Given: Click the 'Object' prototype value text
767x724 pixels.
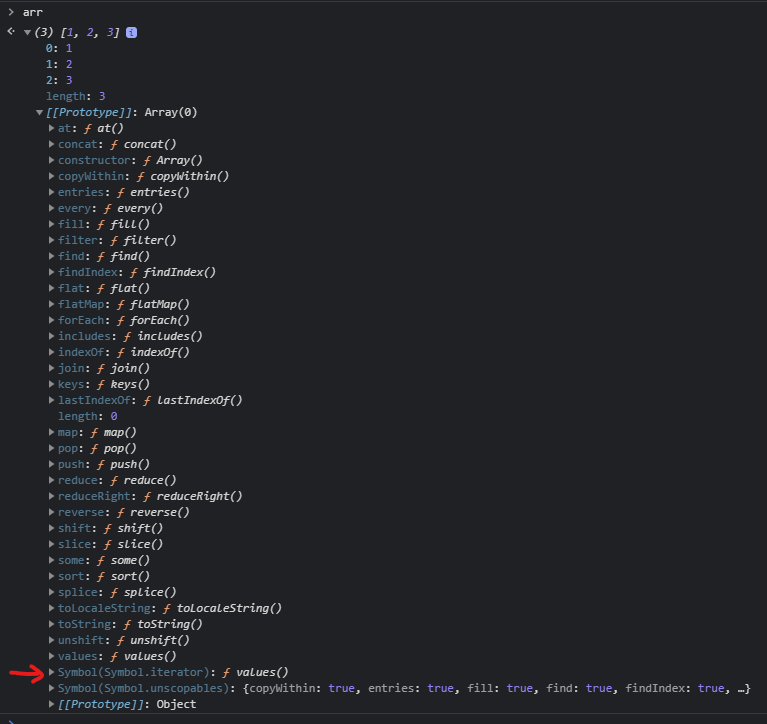Looking at the screenshot, I should coord(176,704).
